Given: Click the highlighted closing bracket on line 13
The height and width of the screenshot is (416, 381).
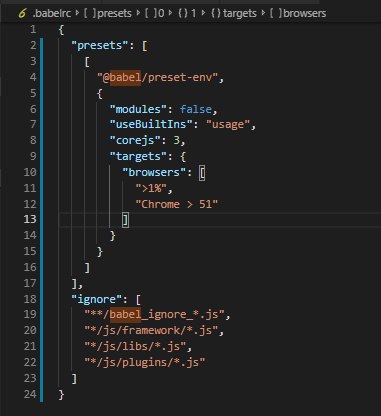Looking at the screenshot, I should 125,220.
